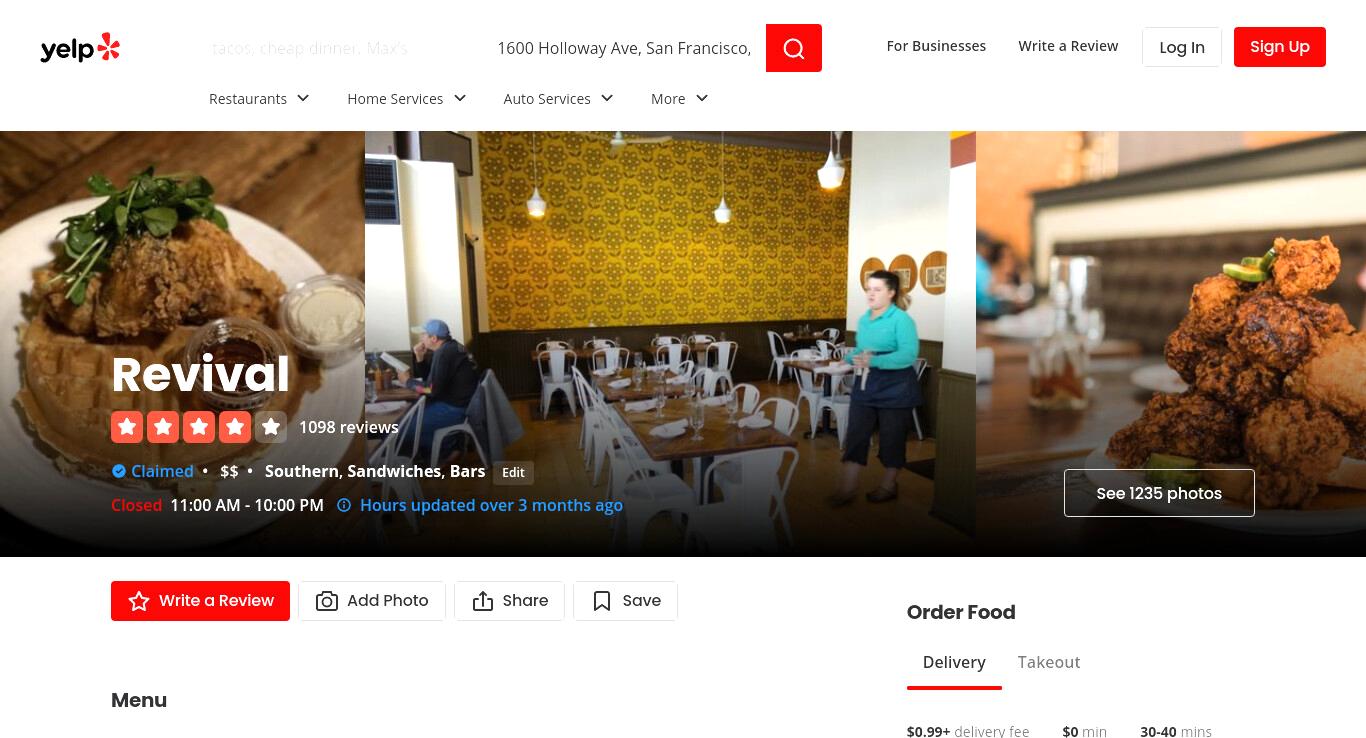The height and width of the screenshot is (738, 1366).
Task: Click the bookmark Save icon
Action: click(602, 601)
